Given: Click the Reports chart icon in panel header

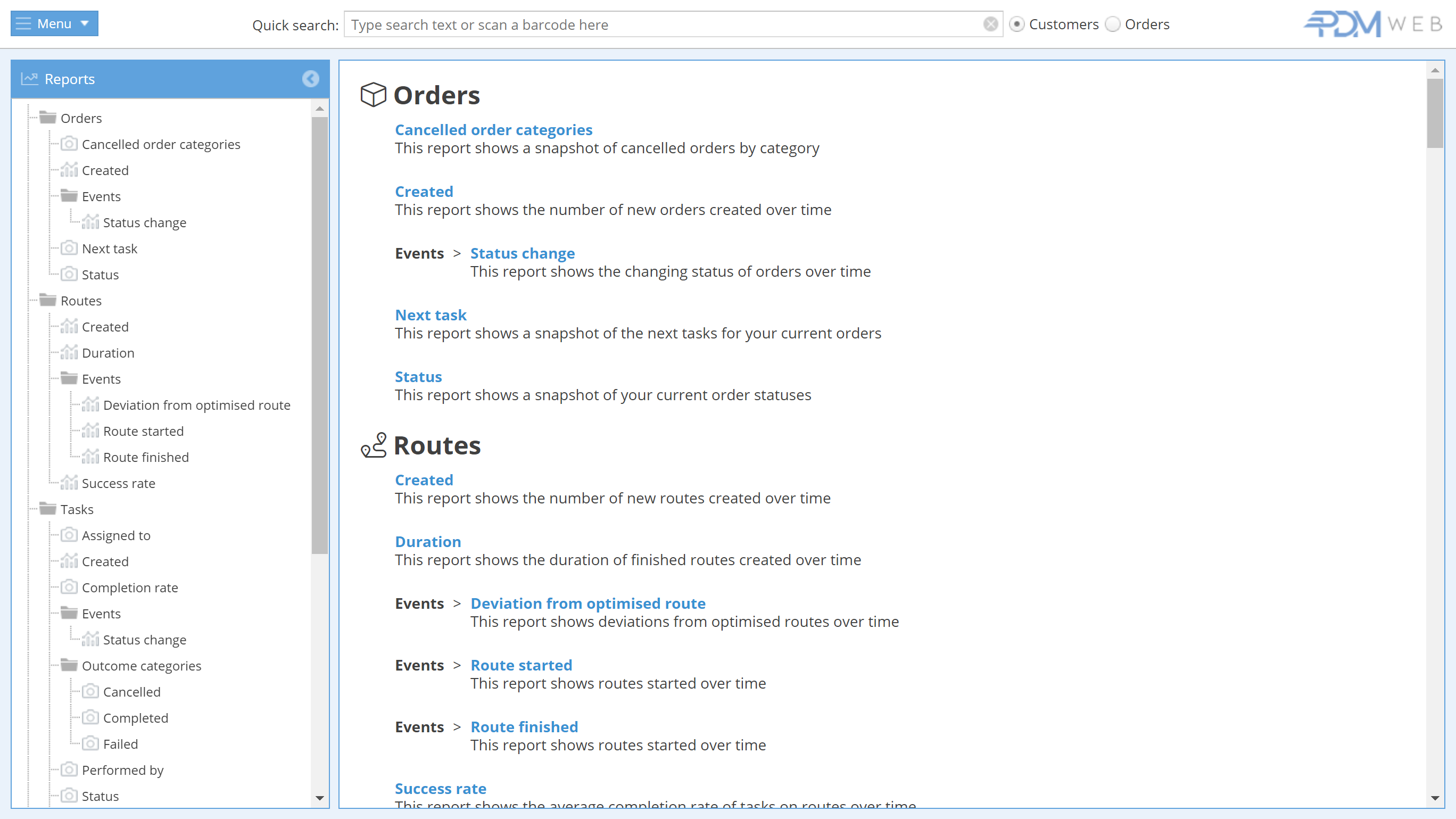Looking at the screenshot, I should [x=29, y=79].
